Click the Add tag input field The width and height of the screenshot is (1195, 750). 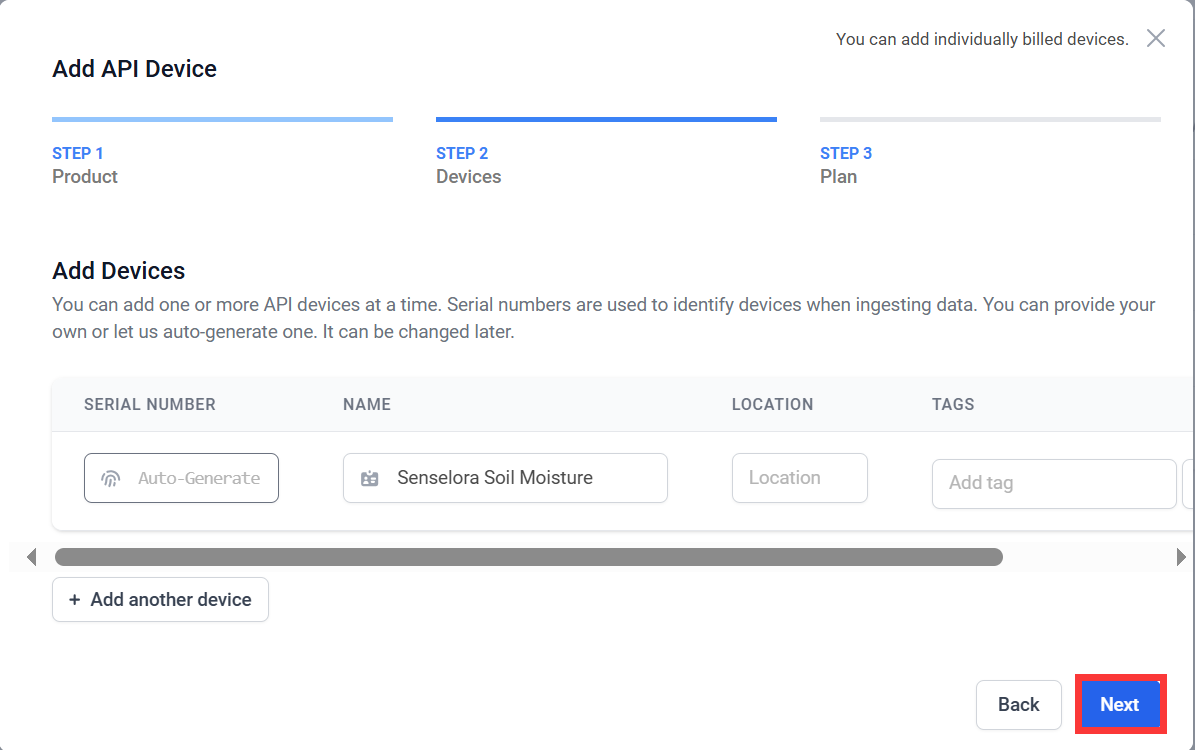click(1054, 483)
